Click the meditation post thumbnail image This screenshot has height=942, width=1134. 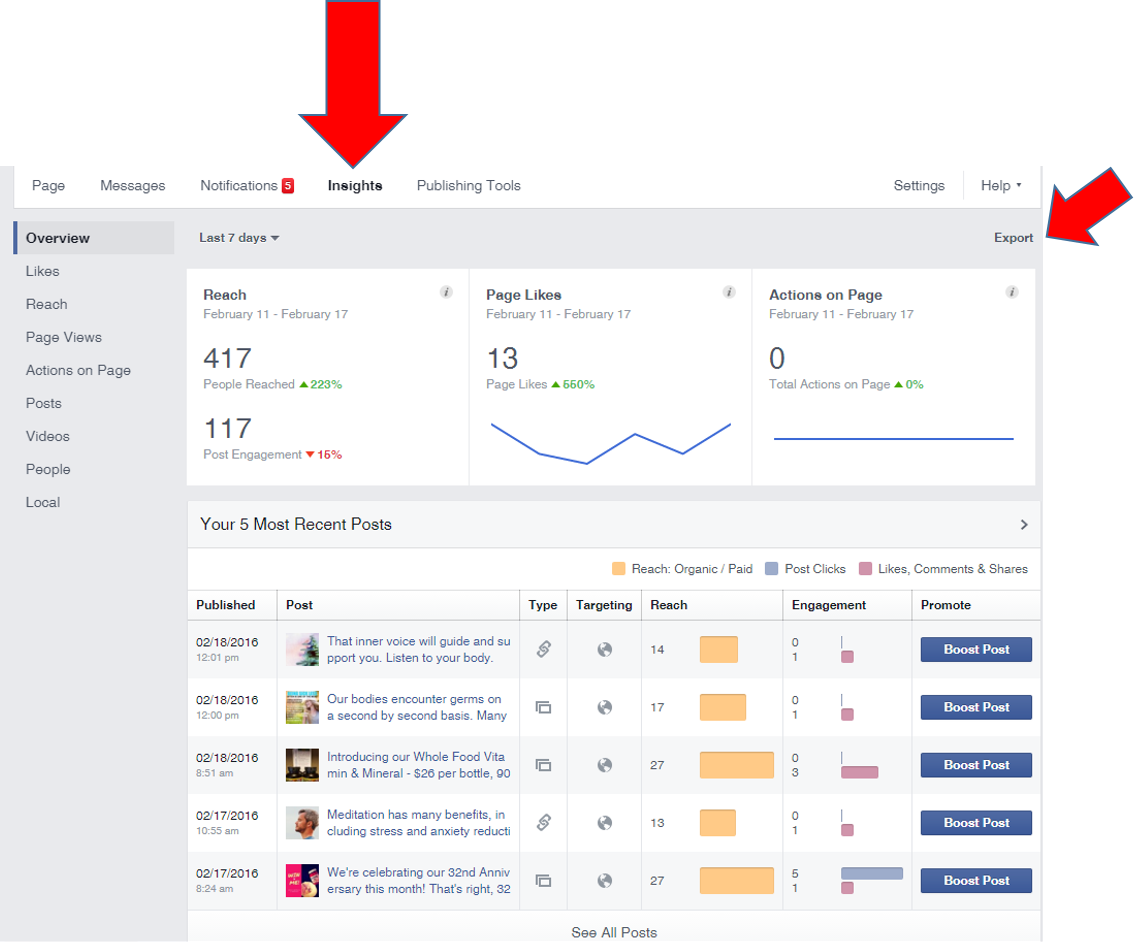(302, 822)
